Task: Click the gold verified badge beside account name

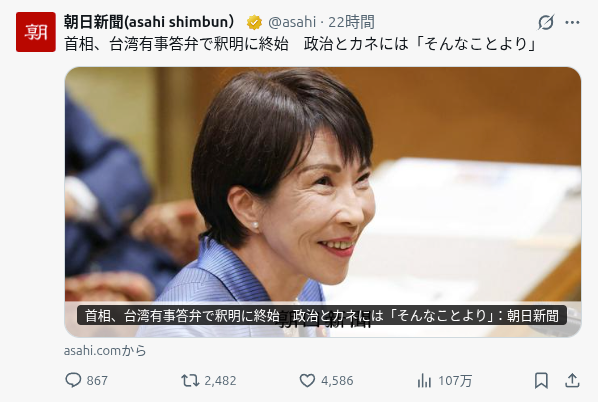Action: point(254,22)
